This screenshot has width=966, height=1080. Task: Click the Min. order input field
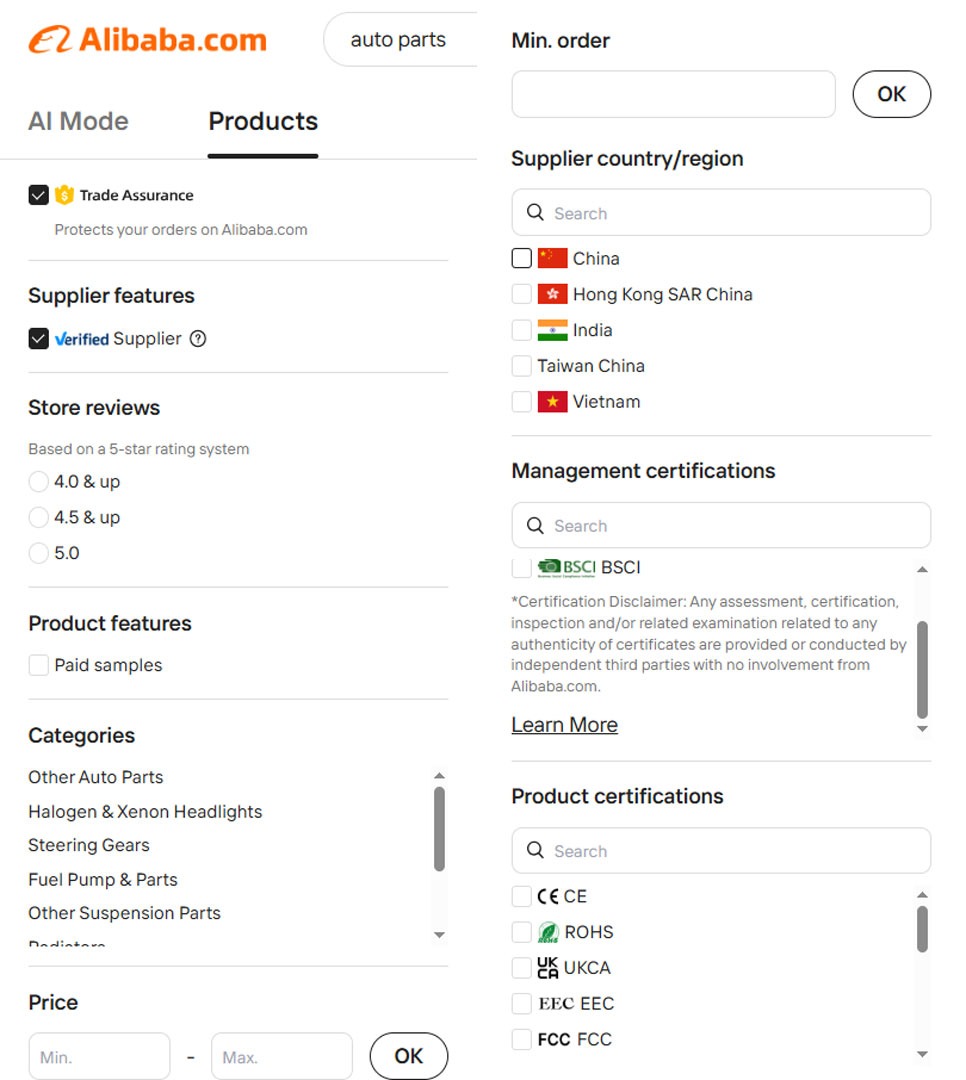[x=674, y=94]
